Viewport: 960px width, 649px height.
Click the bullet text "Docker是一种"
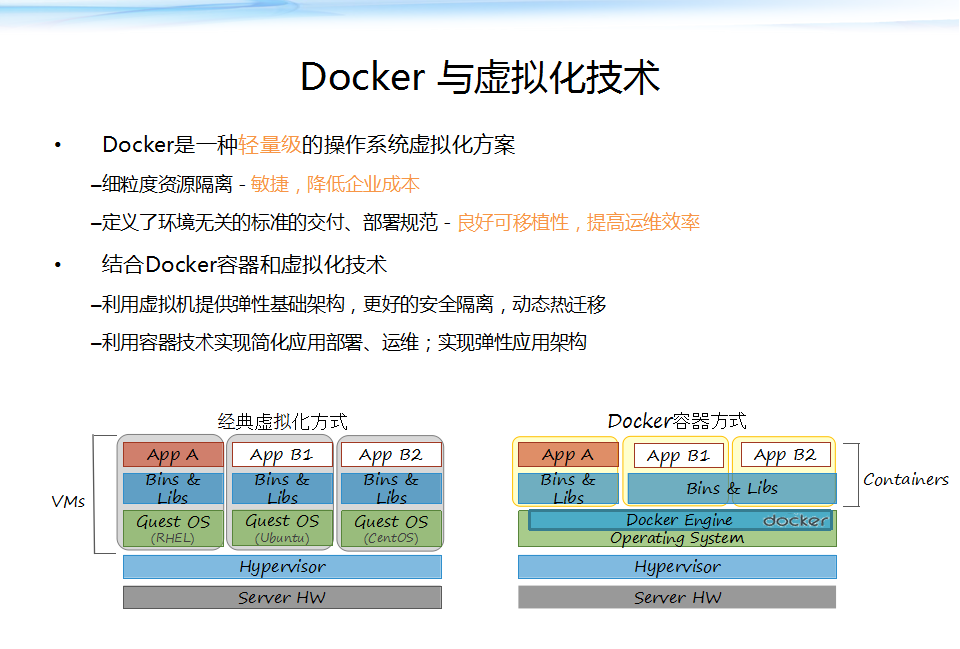coord(170,145)
